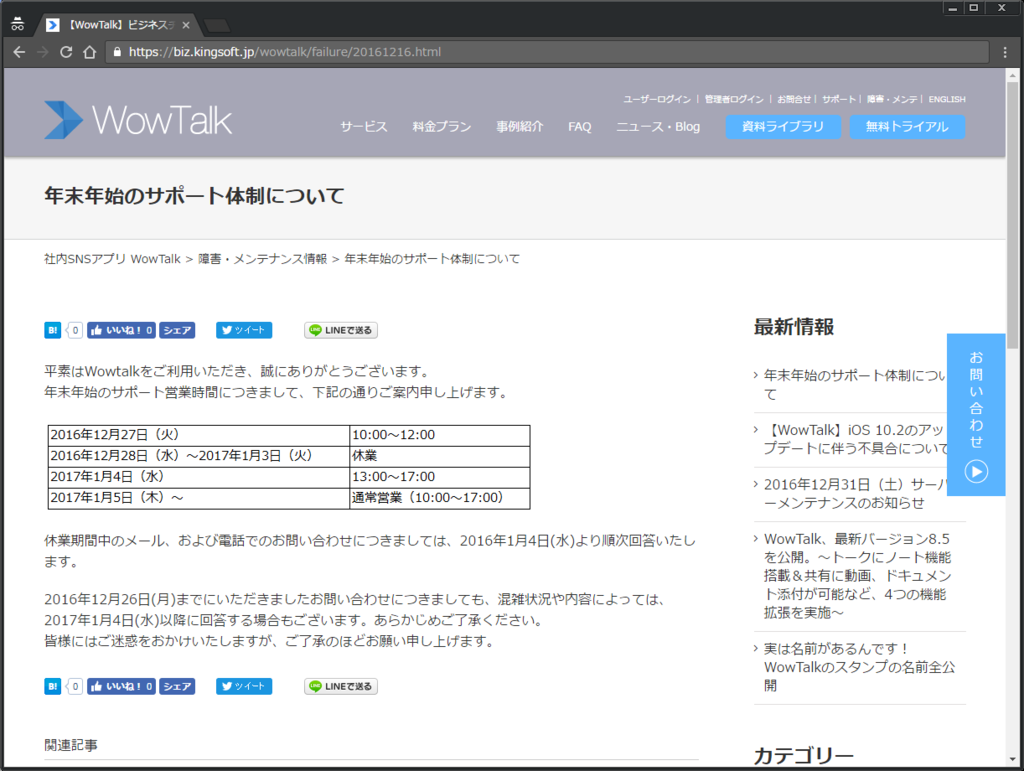Click the 最新情報 sidebar heading
The image size is (1024, 771).
(x=793, y=327)
